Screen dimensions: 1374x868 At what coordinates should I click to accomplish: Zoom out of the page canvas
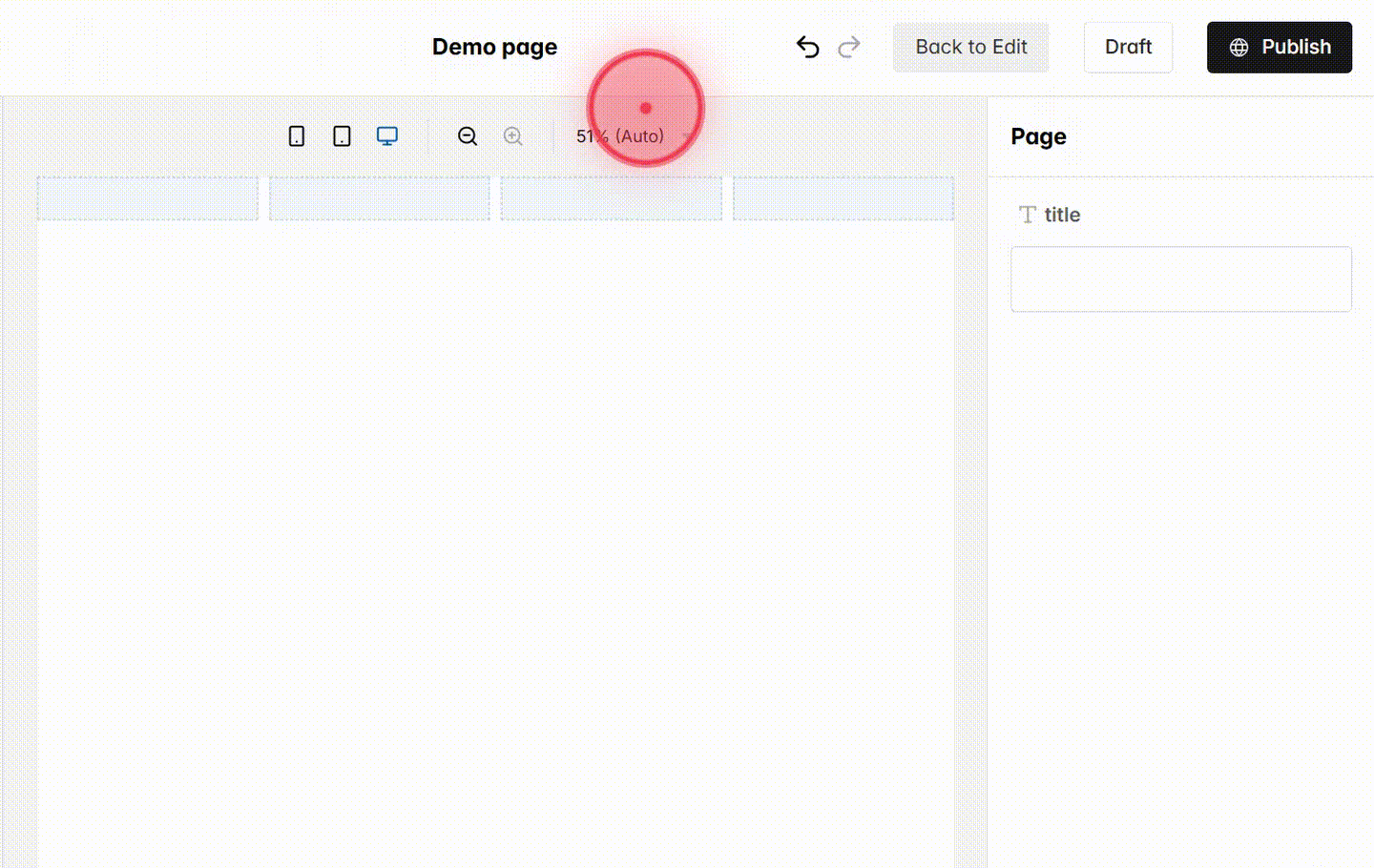coord(467,135)
